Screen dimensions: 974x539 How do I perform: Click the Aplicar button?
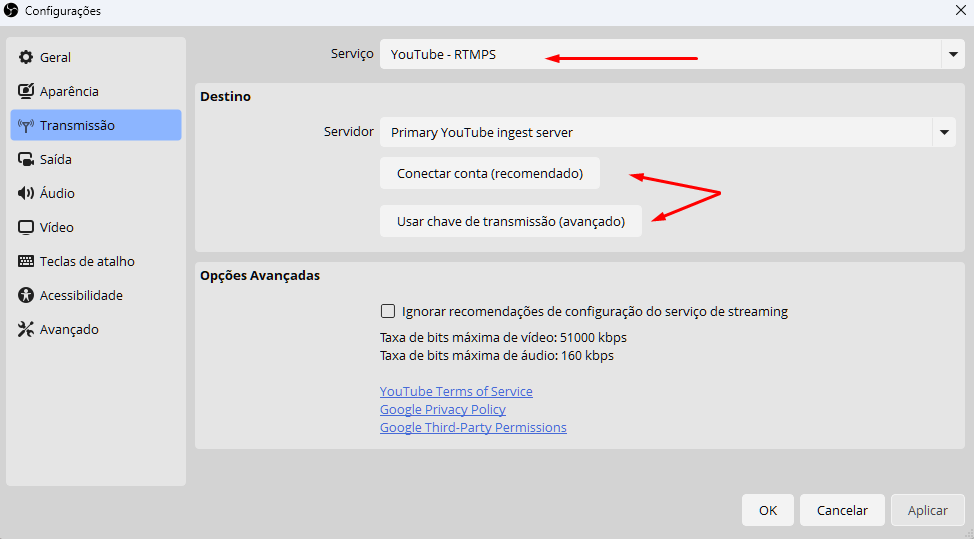point(927,510)
